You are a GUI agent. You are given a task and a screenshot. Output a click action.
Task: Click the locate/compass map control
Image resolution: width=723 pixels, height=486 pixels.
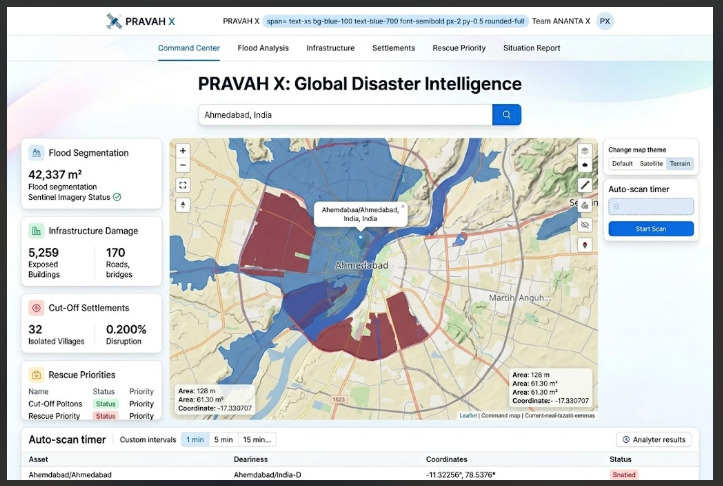(x=183, y=205)
